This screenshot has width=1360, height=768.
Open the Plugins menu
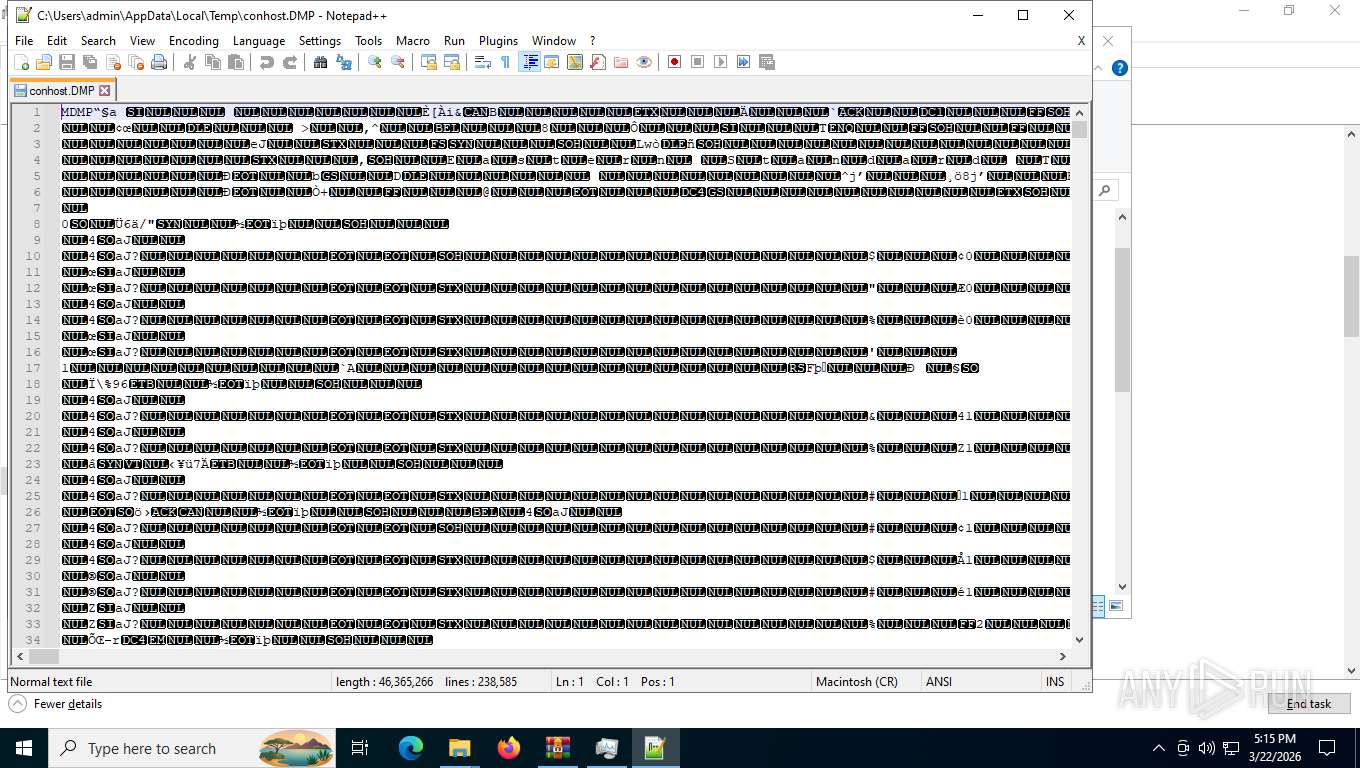coord(498,41)
